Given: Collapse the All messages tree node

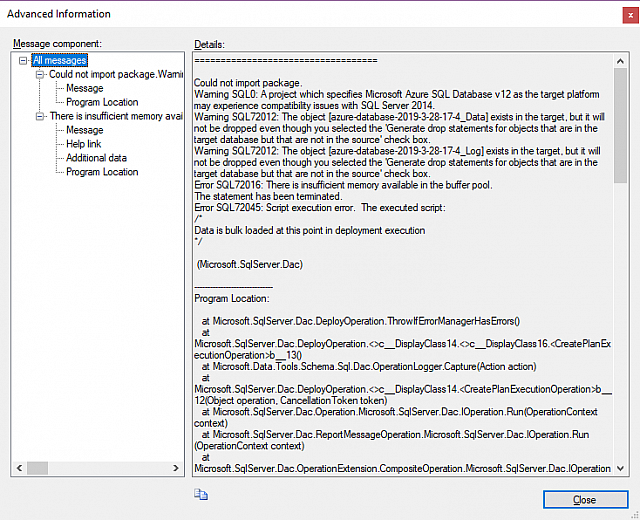Looking at the screenshot, I should pos(24,61).
